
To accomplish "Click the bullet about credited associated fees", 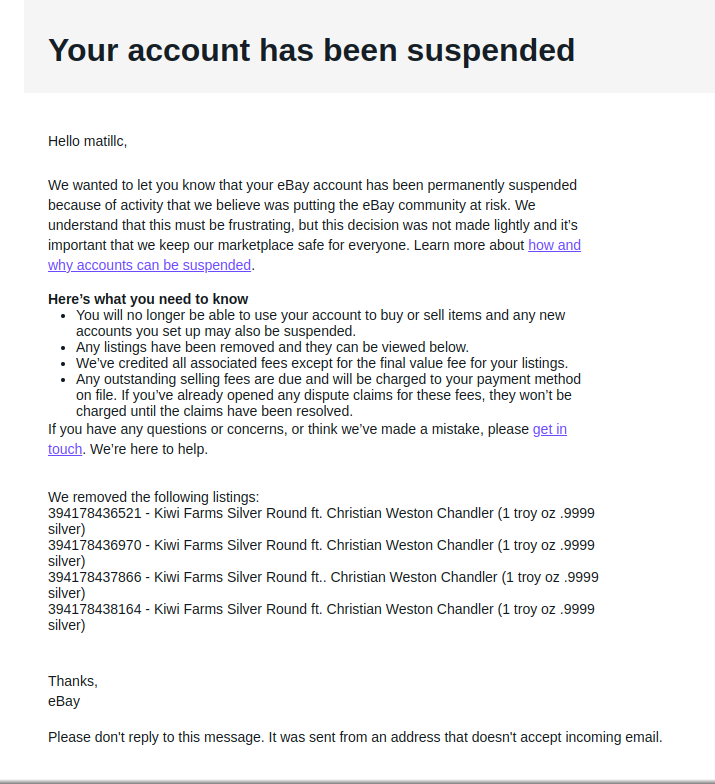I will 322,363.
